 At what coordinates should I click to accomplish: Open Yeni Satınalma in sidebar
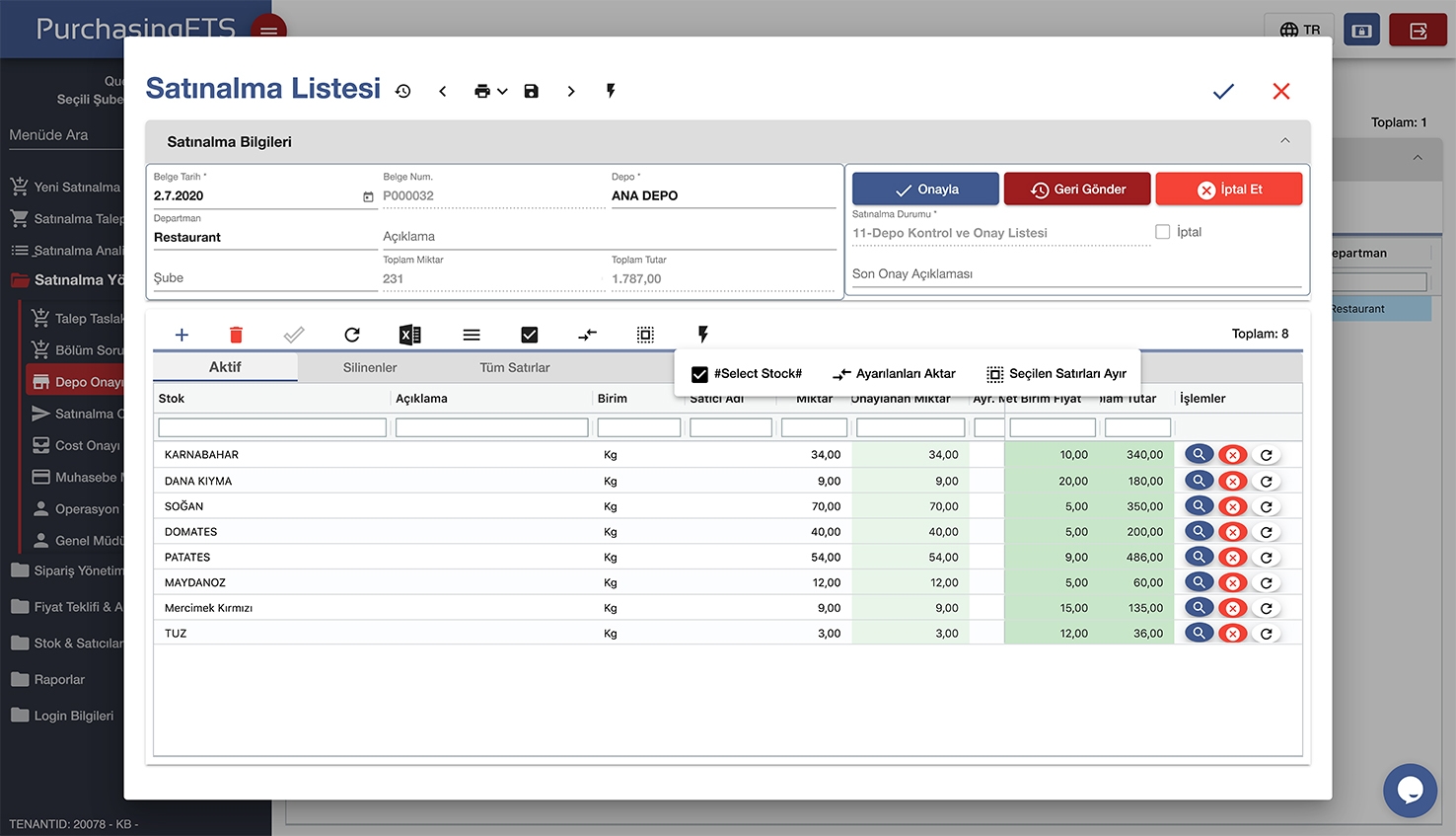(66, 187)
